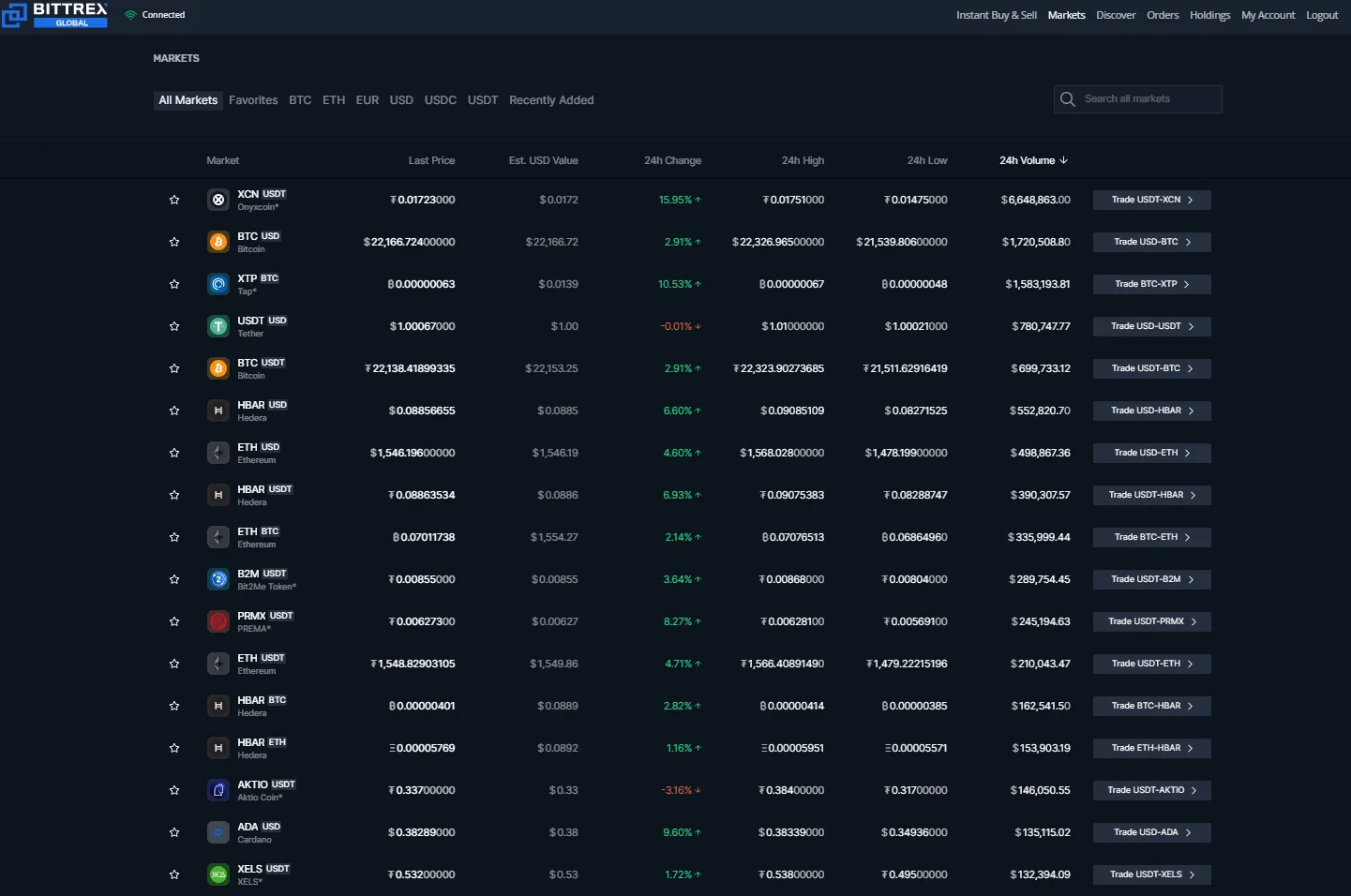Favorite the AKTIO USDT market star
Screen dimensions: 1351x896
(x=174, y=790)
